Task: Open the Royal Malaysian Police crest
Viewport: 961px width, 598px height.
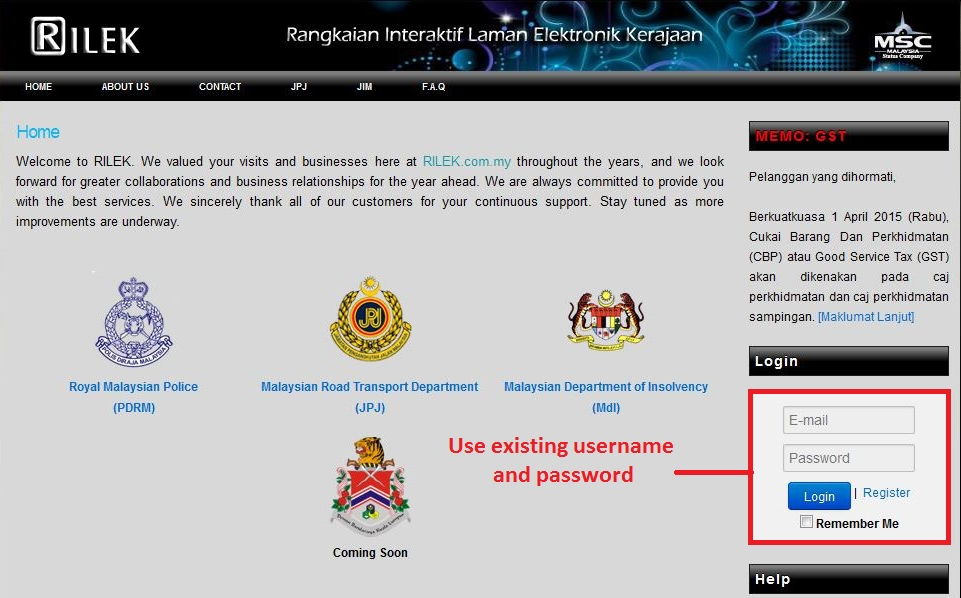Action: (134, 322)
